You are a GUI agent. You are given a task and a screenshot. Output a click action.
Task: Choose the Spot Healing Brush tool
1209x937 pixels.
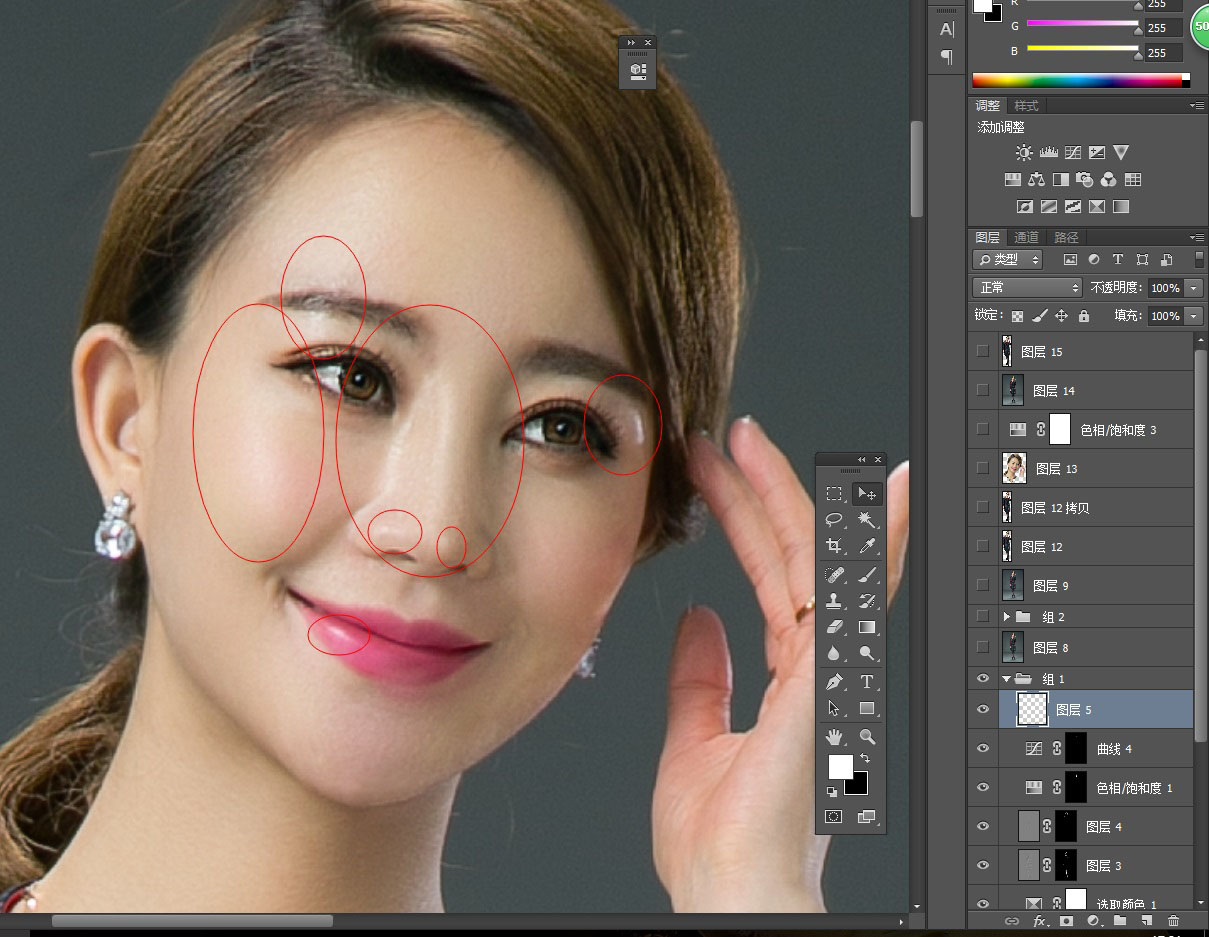coord(833,575)
